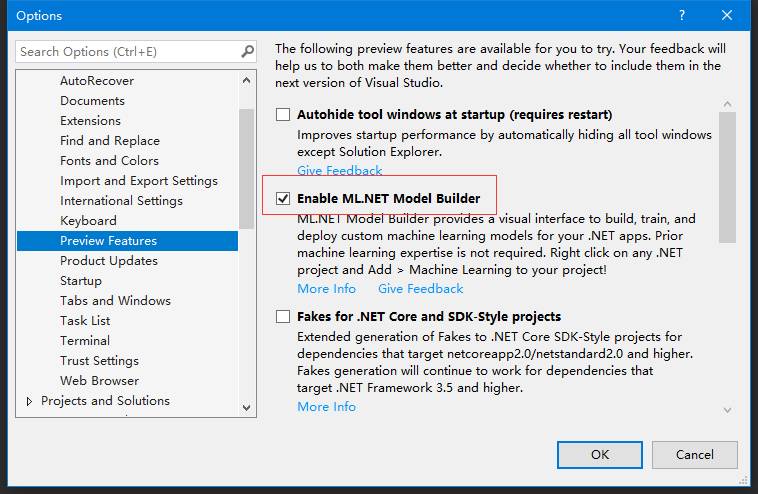Focus the Search Options input field
This screenshot has height=494, width=758.
125,51
